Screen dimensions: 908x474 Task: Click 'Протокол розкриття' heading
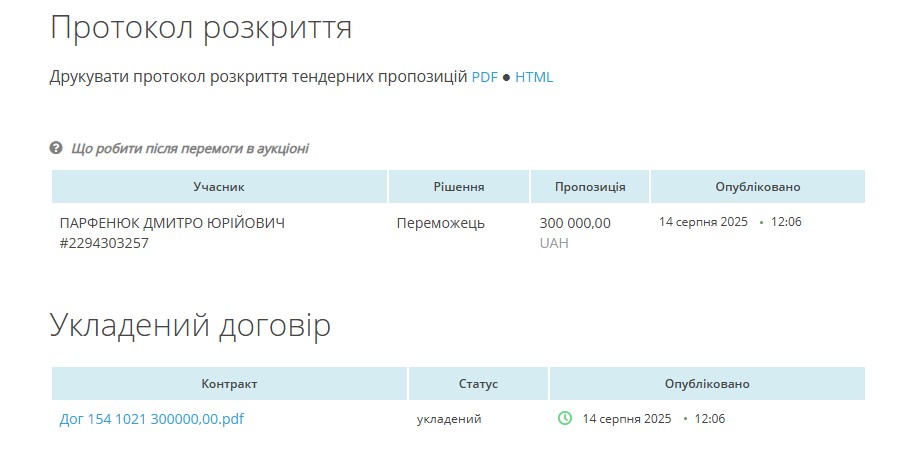[201, 28]
